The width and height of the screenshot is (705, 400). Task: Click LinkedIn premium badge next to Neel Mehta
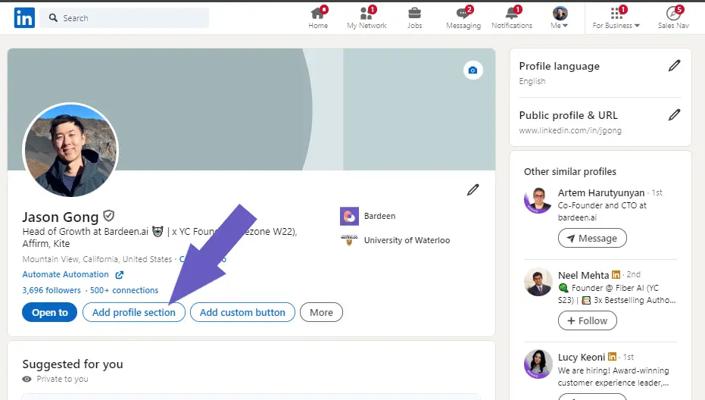click(616, 274)
